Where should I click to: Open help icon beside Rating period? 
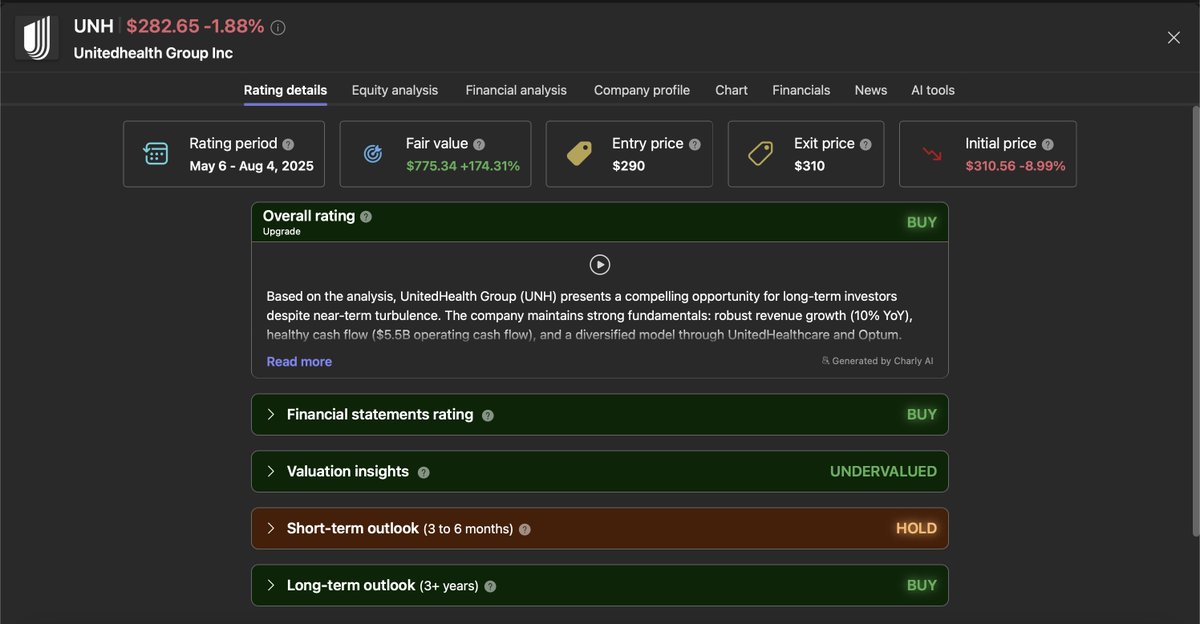click(x=288, y=144)
